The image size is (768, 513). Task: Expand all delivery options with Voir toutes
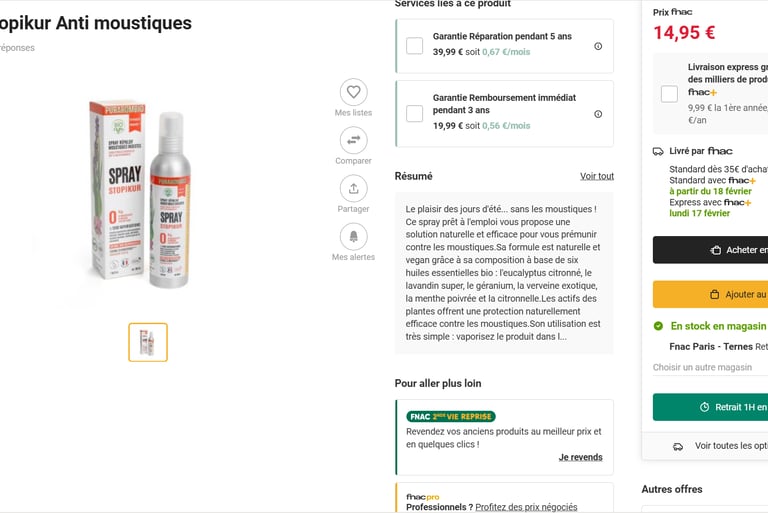click(x=730, y=446)
